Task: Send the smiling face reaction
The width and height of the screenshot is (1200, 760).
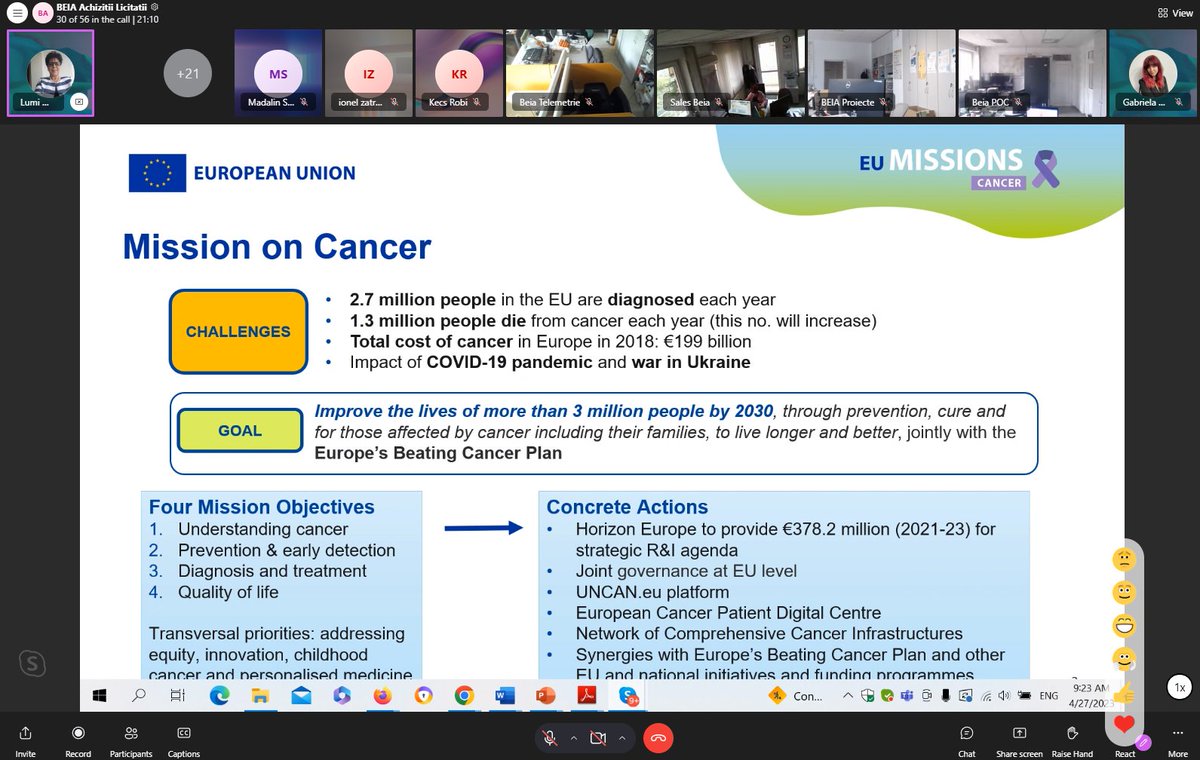Action: coord(1124,593)
